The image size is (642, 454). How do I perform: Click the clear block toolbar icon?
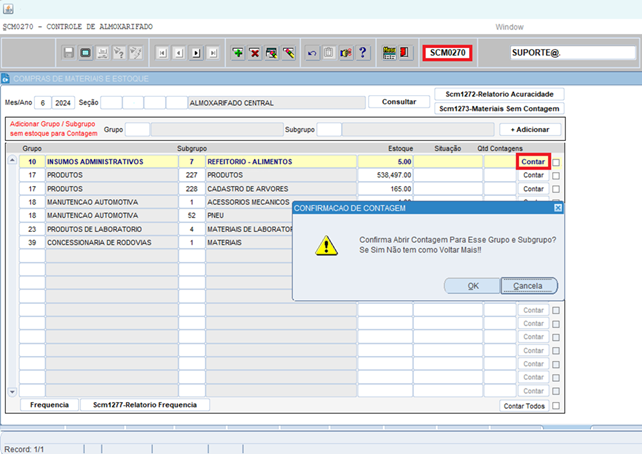(x=271, y=53)
